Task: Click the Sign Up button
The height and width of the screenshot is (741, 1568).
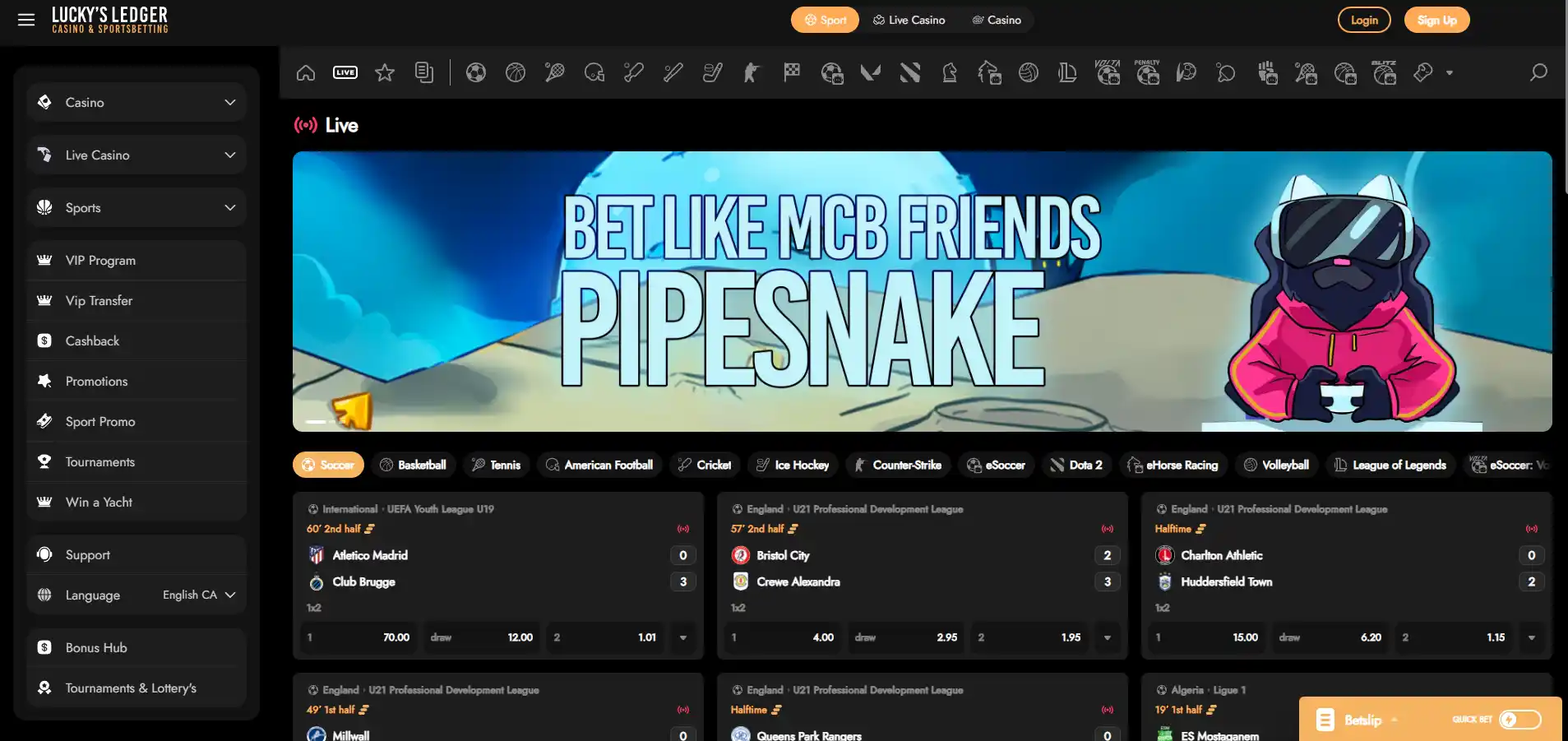Action: (1436, 20)
